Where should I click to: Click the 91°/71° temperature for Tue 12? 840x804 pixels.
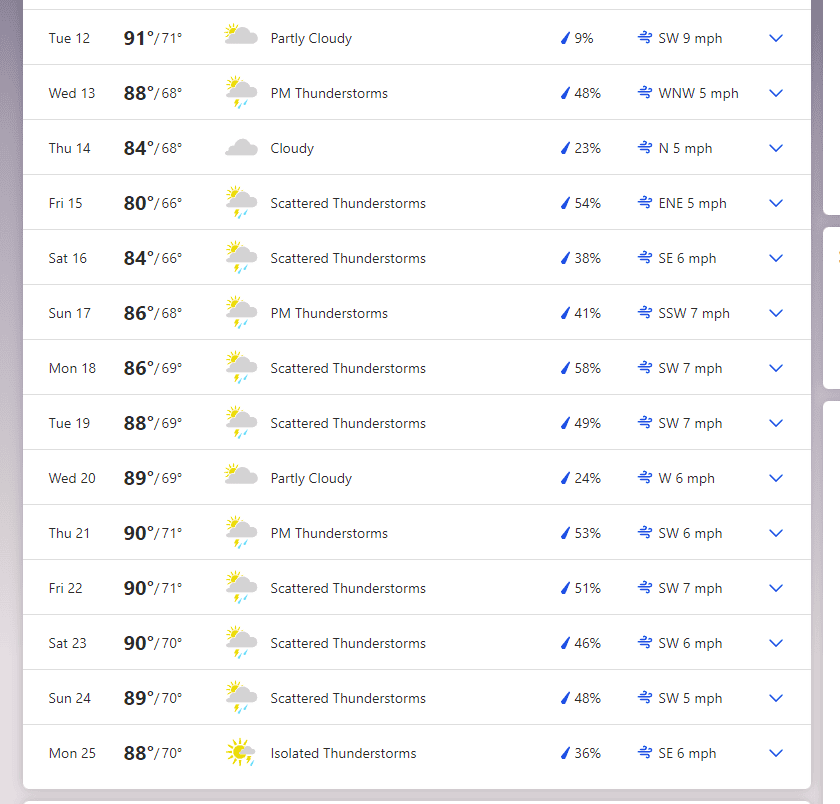(x=153, y=38)
